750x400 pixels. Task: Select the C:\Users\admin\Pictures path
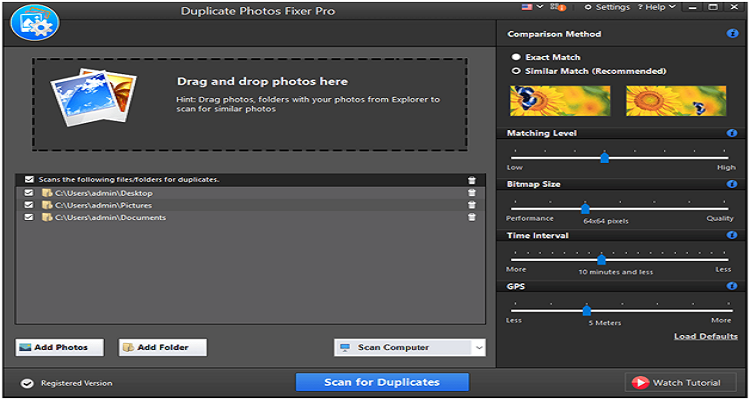(x=103, y=205)
